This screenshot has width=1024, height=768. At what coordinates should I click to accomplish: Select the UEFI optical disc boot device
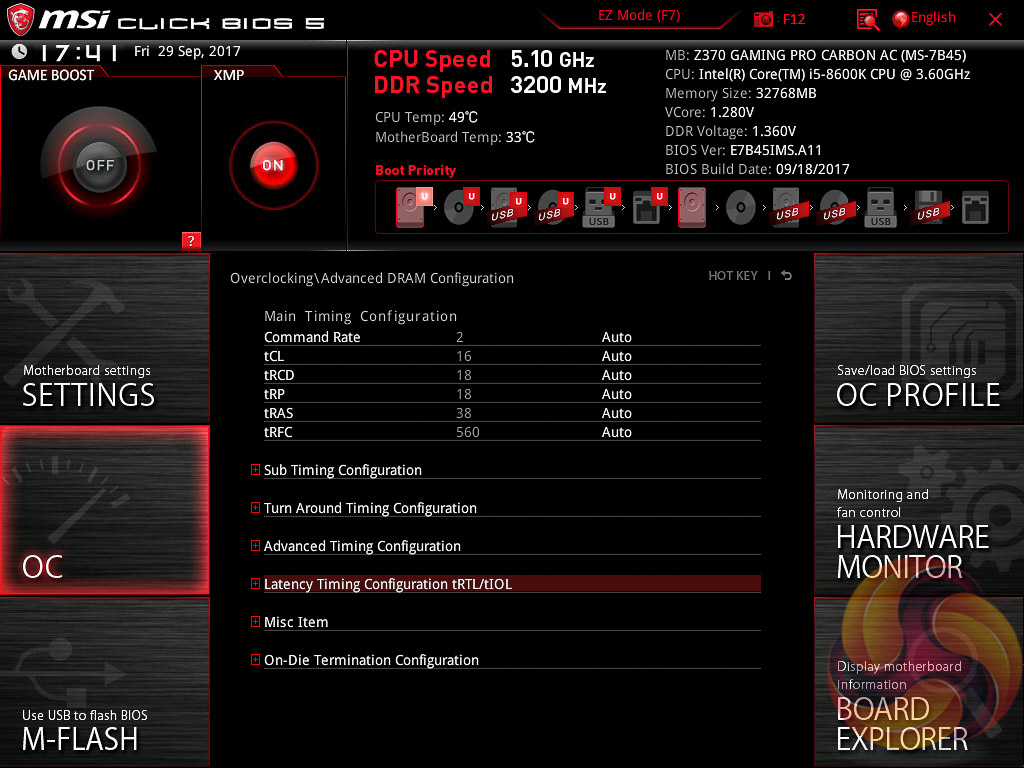coord(460,207)
